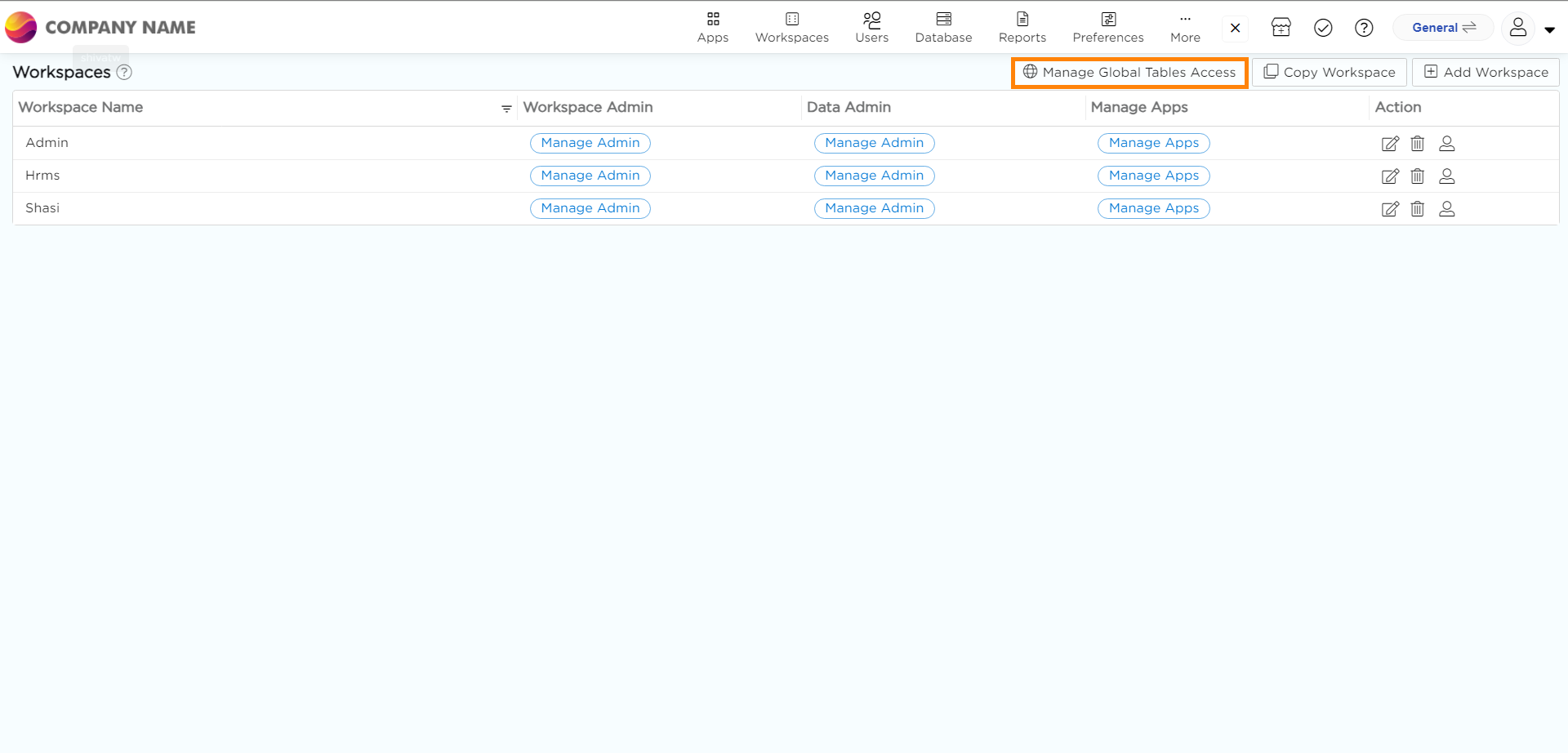Viewport: 1568px width, 753px height.
Task: Click the Add Workspace button
Action: pos(1486,73)
